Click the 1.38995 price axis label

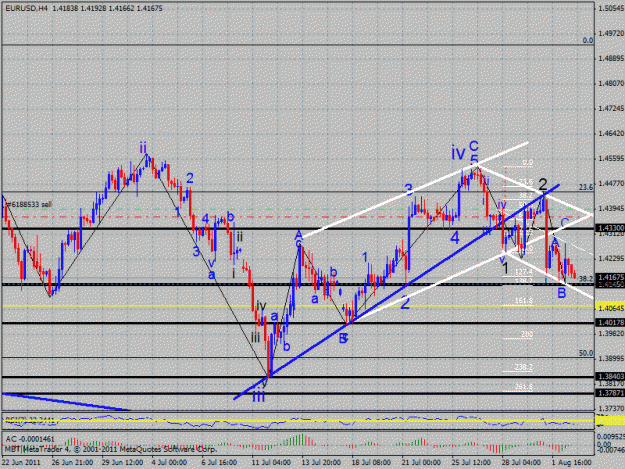(611, 358)
